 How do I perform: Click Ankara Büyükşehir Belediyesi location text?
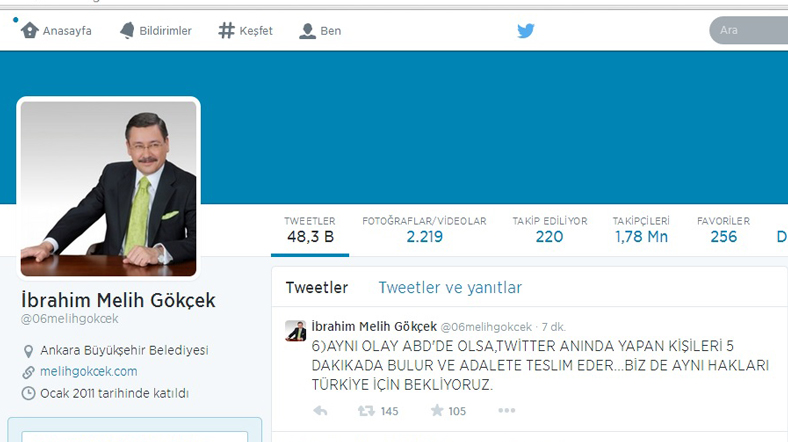[124, 350]
